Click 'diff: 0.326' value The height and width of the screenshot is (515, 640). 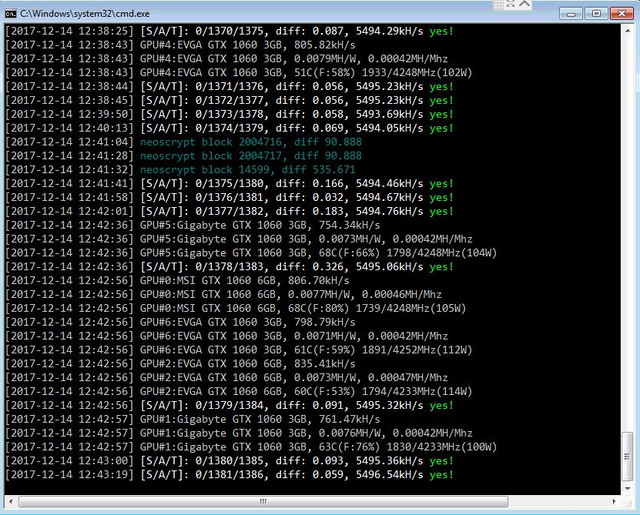tap(309, 267)
